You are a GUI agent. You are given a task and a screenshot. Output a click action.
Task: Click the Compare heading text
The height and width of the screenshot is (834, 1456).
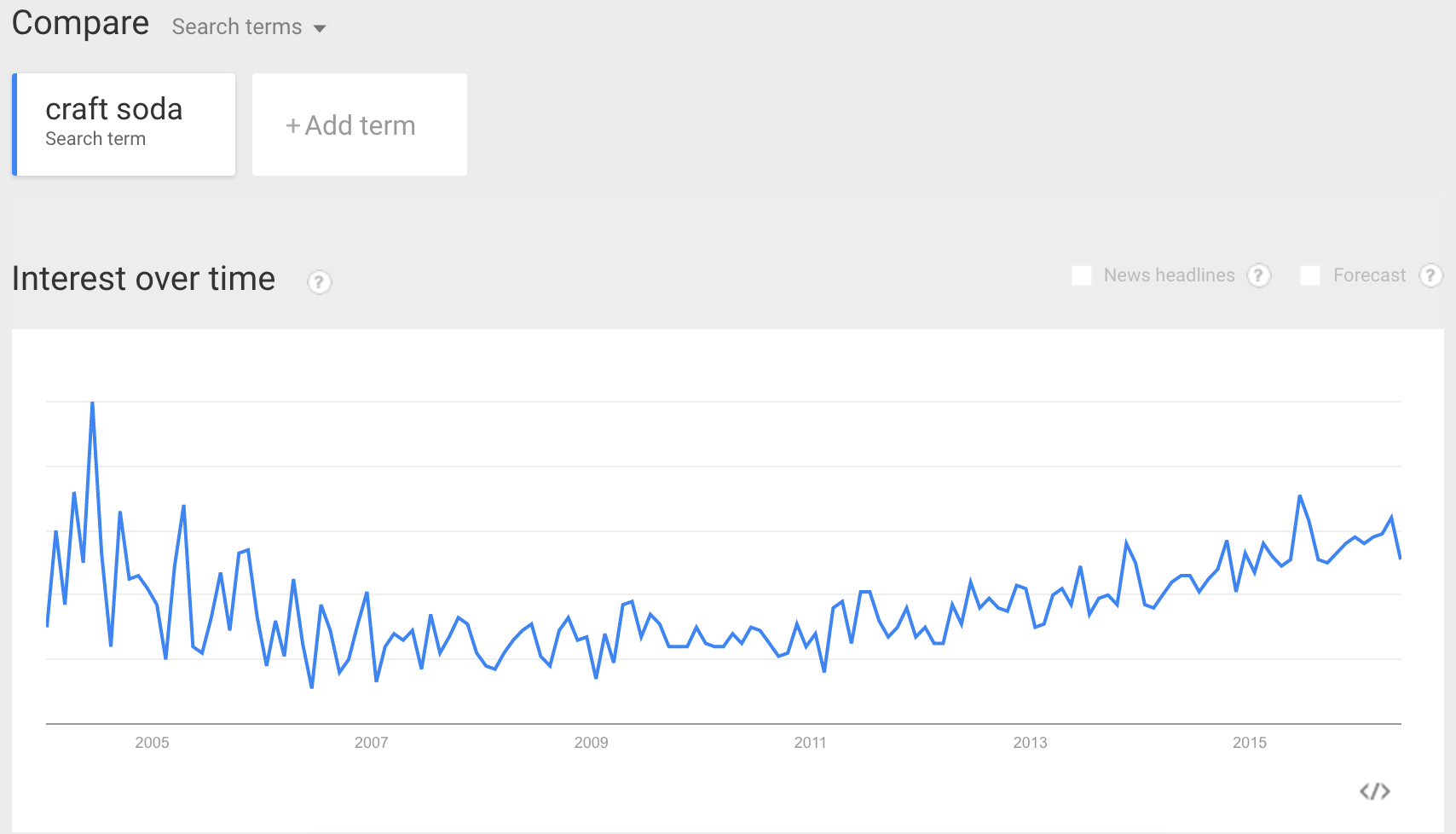80,23
